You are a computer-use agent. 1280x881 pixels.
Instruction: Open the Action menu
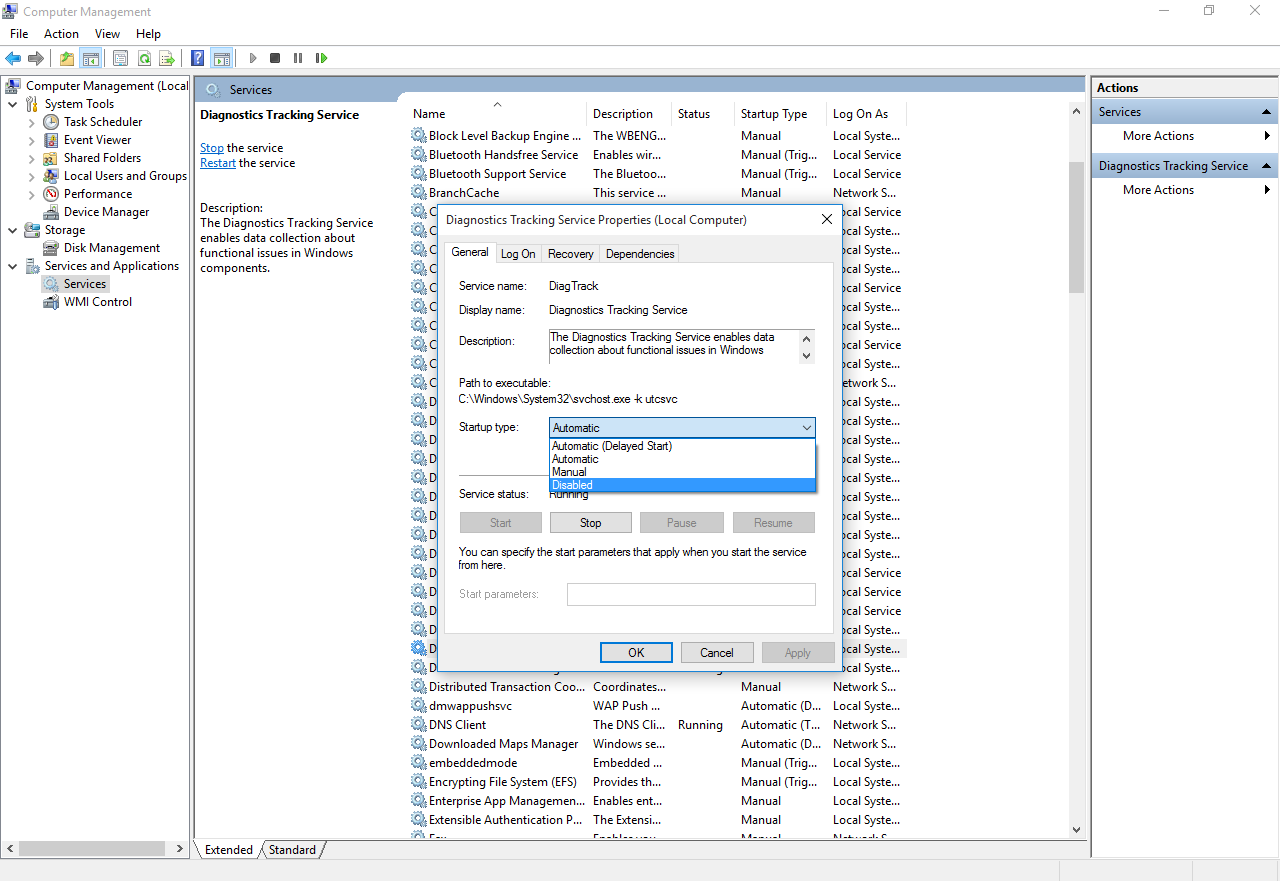click(61, 34)
